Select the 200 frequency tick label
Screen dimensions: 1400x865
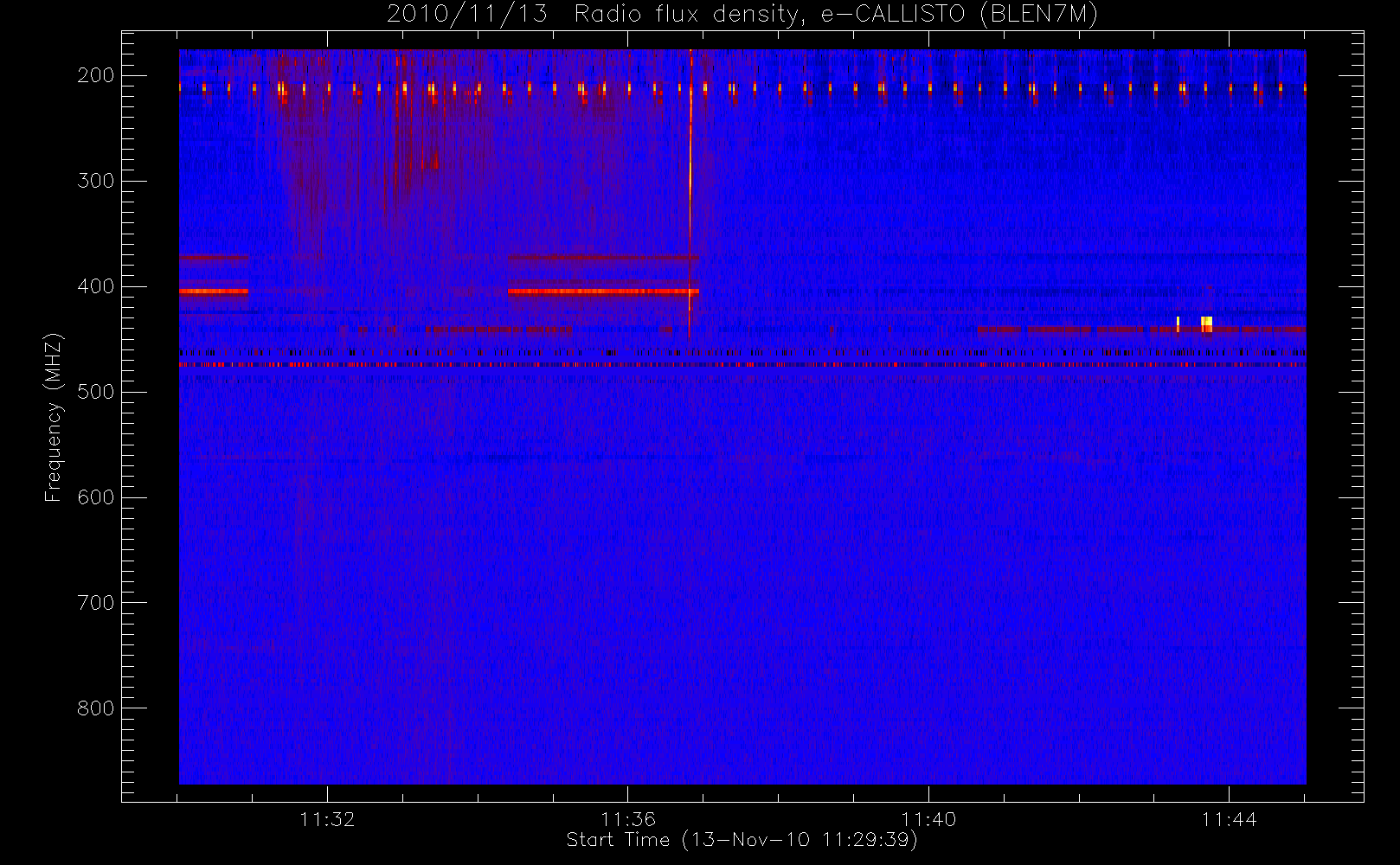(x=96, y=75)
